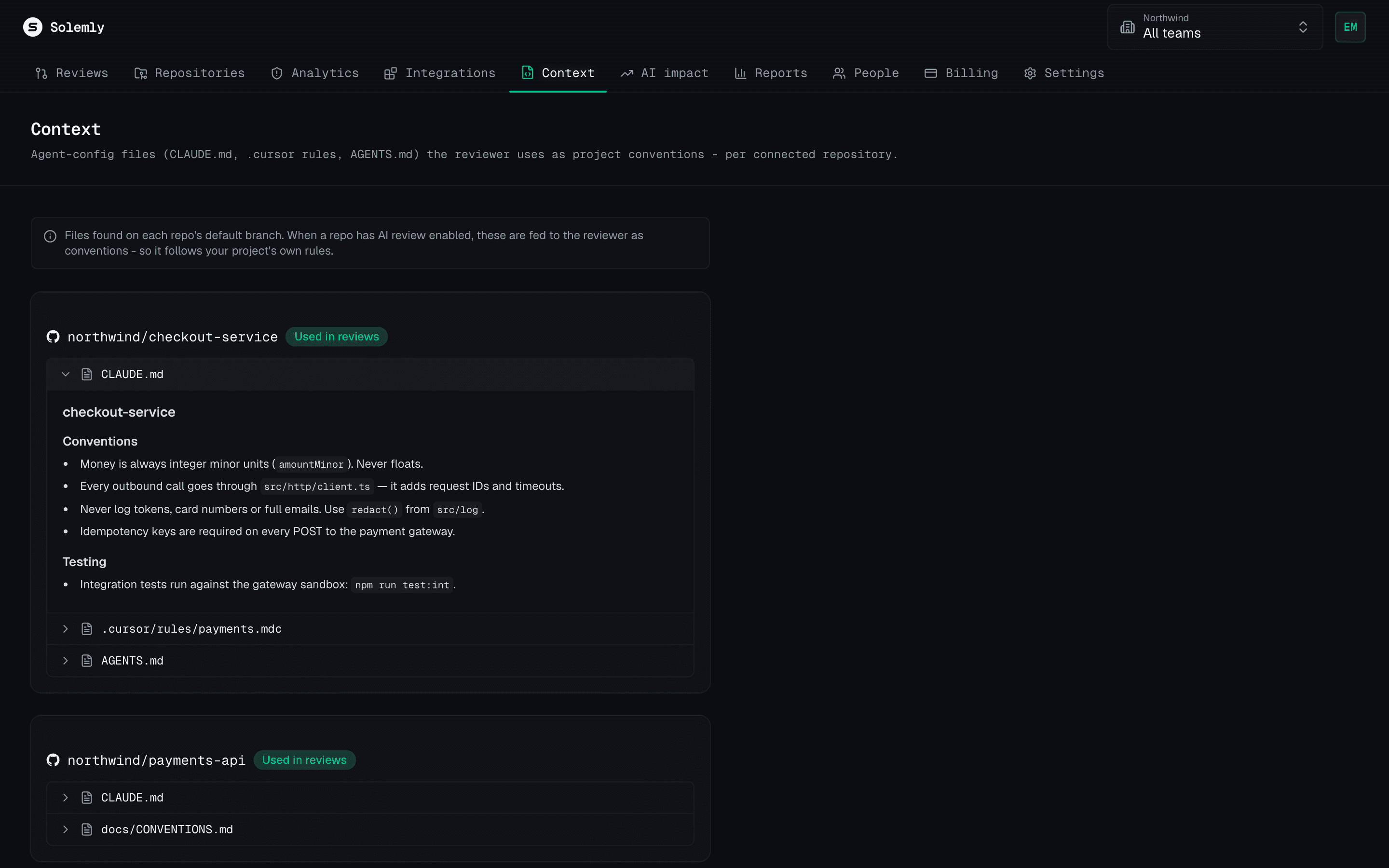Collapse CLAUDE.md in checkout-service
The image size is (1389, 868).
[370, 374]
